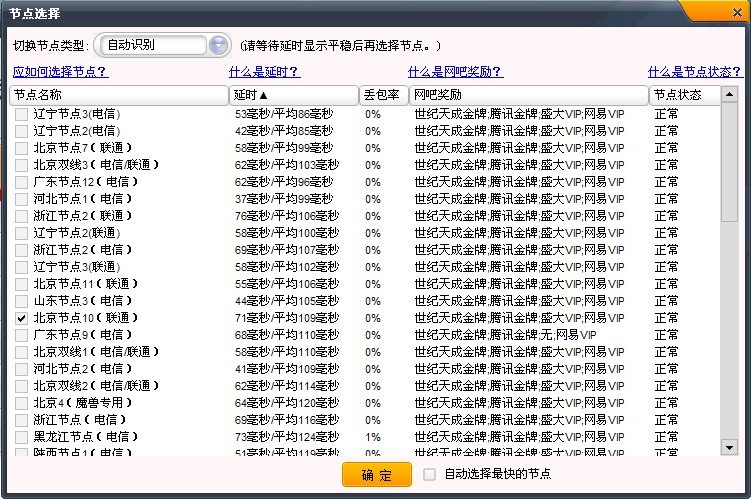751x500 pixels.
Task: Uncheck the 北京节点10(联通) checkbox
Action: (x=21, y=318)
